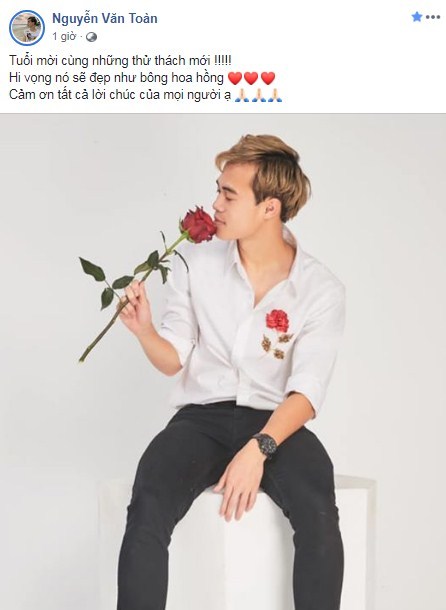The image size is (446, 610).
Task: Click the first red heart emoji
Action: (235, 78)
